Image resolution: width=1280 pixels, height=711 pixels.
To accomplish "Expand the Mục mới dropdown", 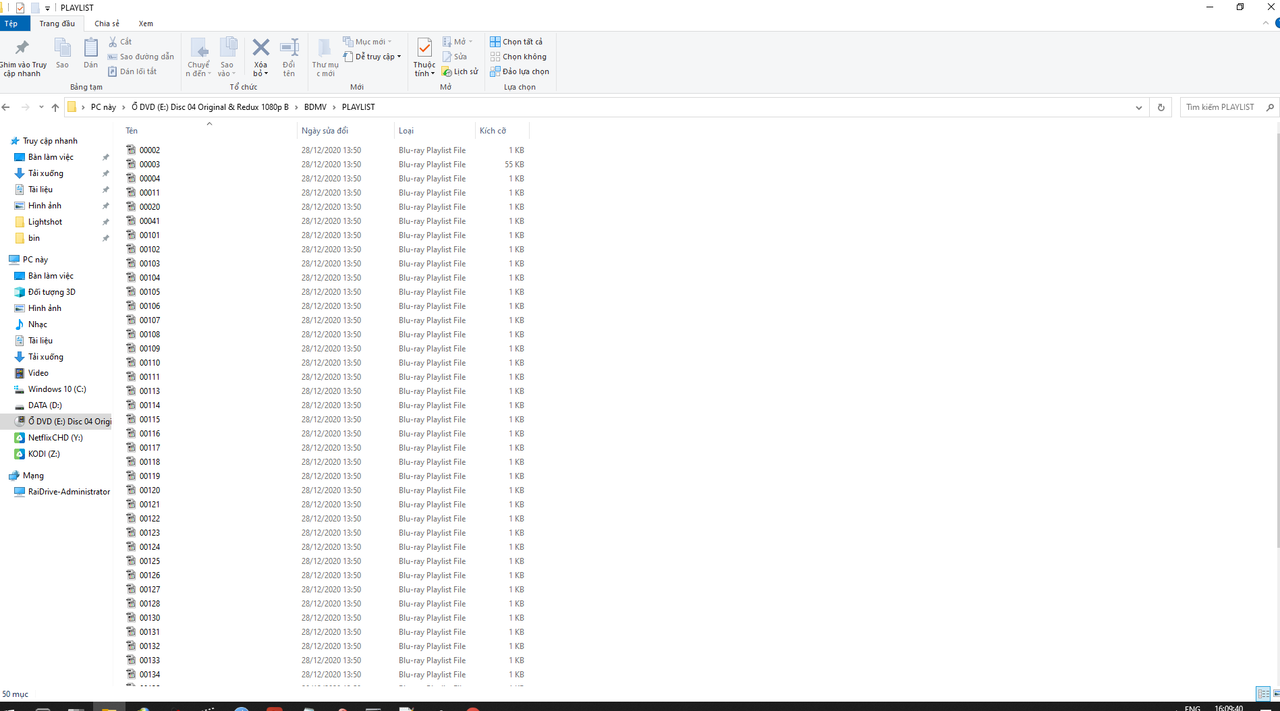I will (x=367, y=42).
